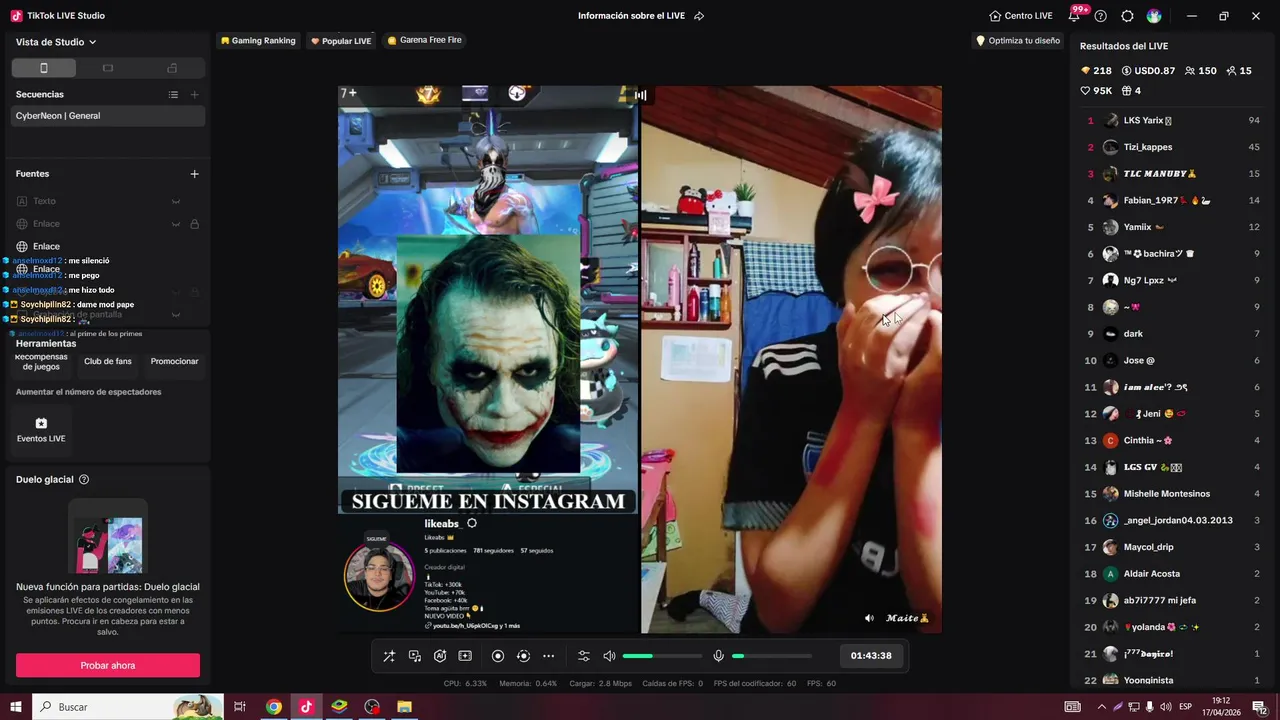Open the magic wand effects tool
Image resolution: width=1280 pixels, height=720 pixels.
tap(389, 656)
